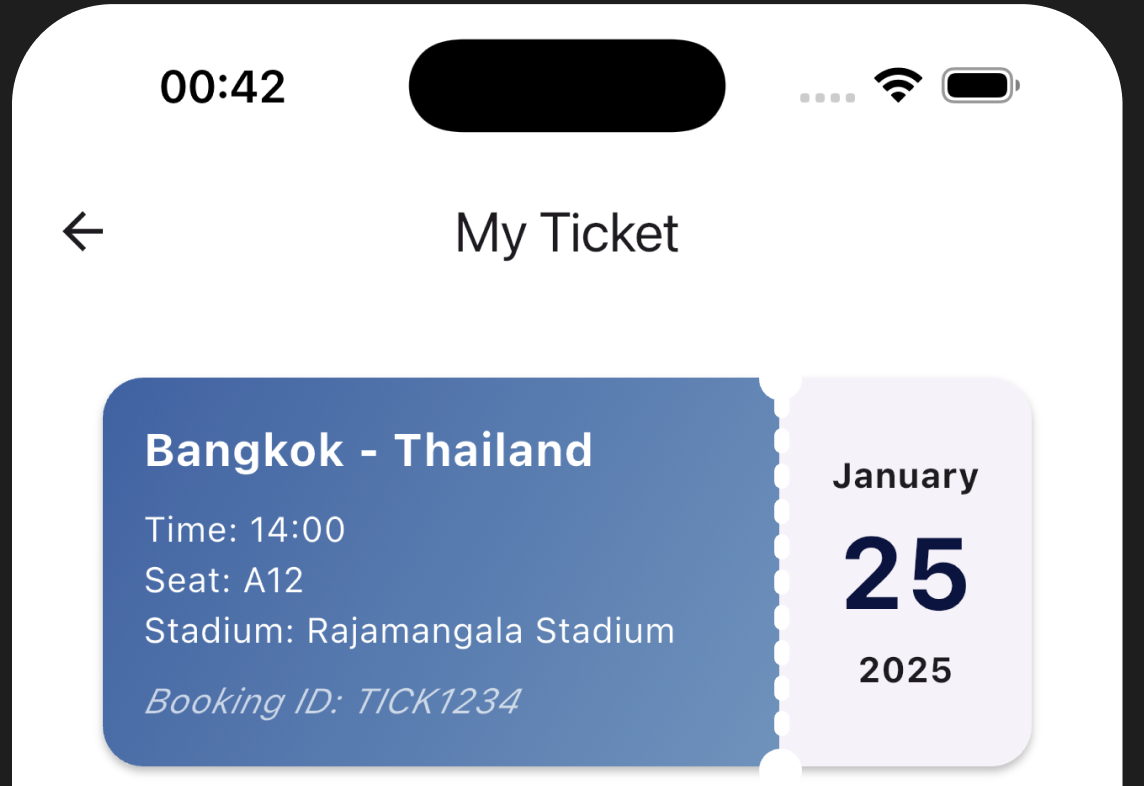
Task: Tap the top notch of ticket divider
Action: 781,383
